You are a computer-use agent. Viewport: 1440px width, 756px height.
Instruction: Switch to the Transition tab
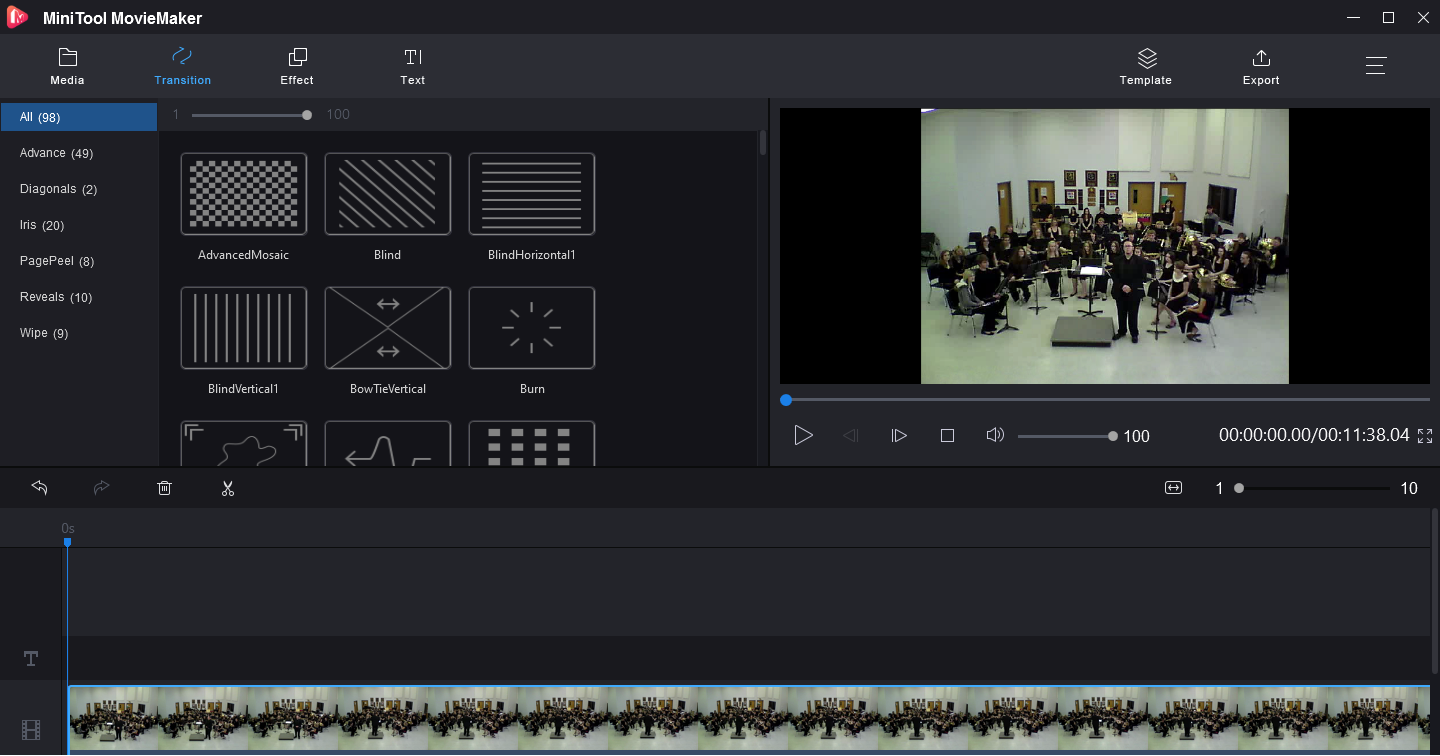(182, 66)
